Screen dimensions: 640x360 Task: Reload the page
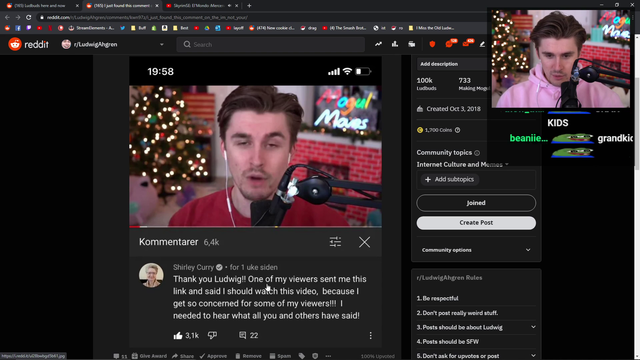[x=29, y=18]
